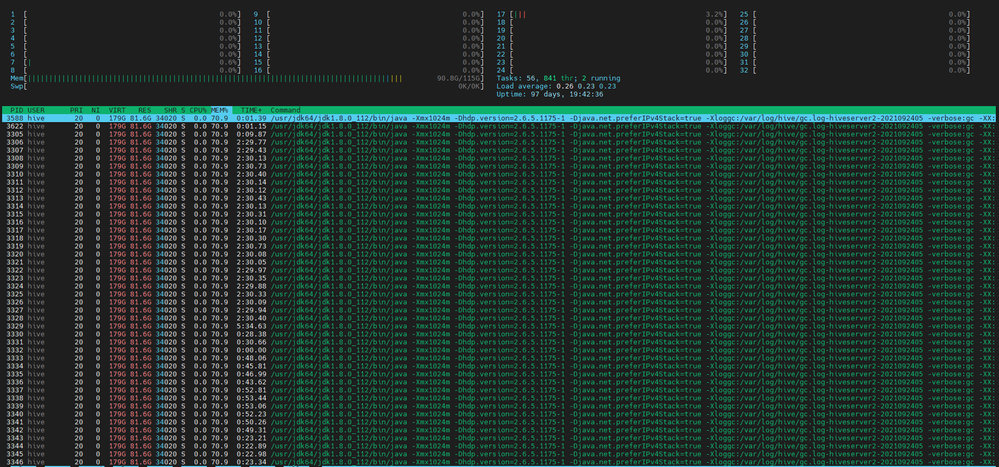This screenshot has width=999, height=467.
Task: Click the CPU 7 usage meter
Action: 126,62
